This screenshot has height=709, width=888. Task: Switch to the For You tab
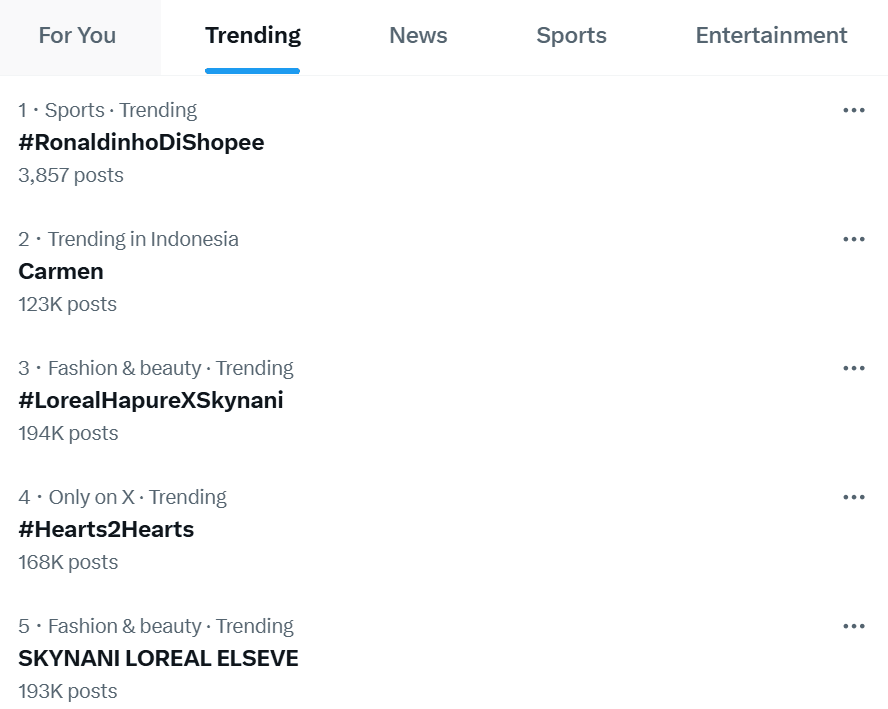pos(77,36)
